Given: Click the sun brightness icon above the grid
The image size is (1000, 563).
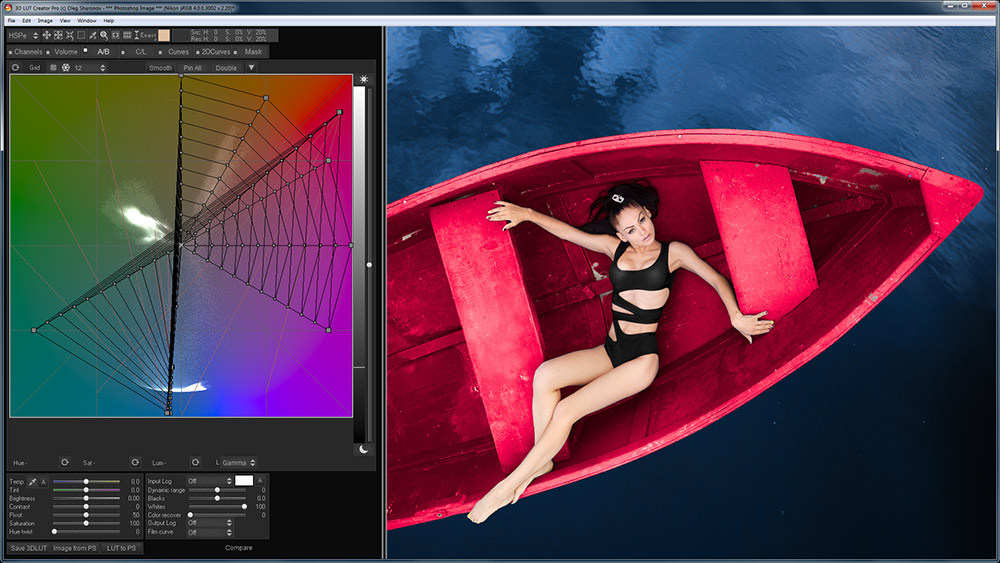Looking at the screenshot, I should click(364, 79).
